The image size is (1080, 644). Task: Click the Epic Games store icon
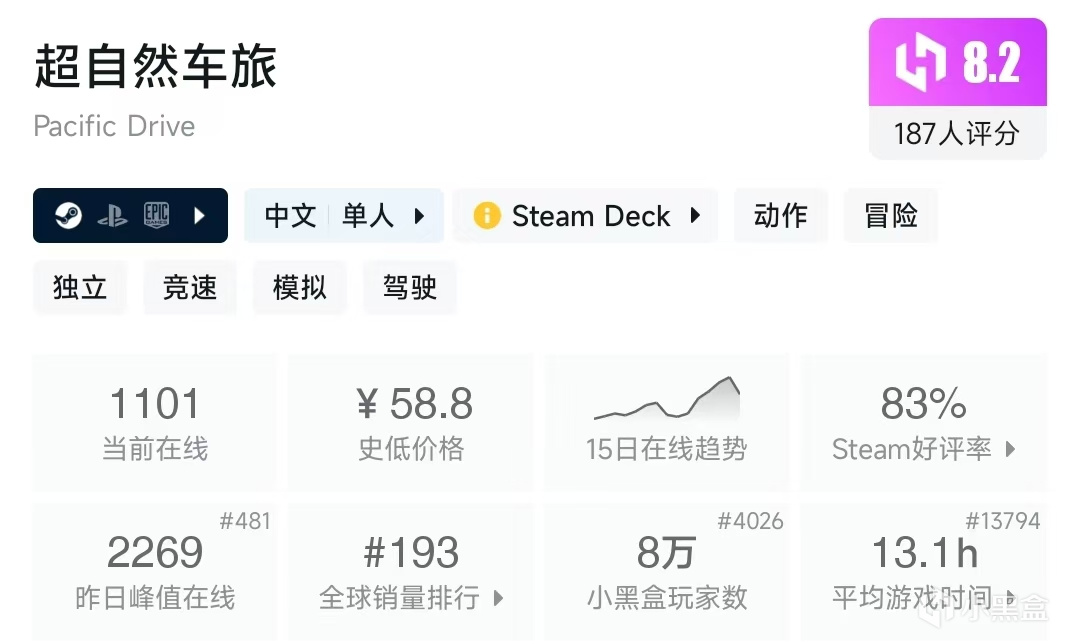(x=156, y=215)
